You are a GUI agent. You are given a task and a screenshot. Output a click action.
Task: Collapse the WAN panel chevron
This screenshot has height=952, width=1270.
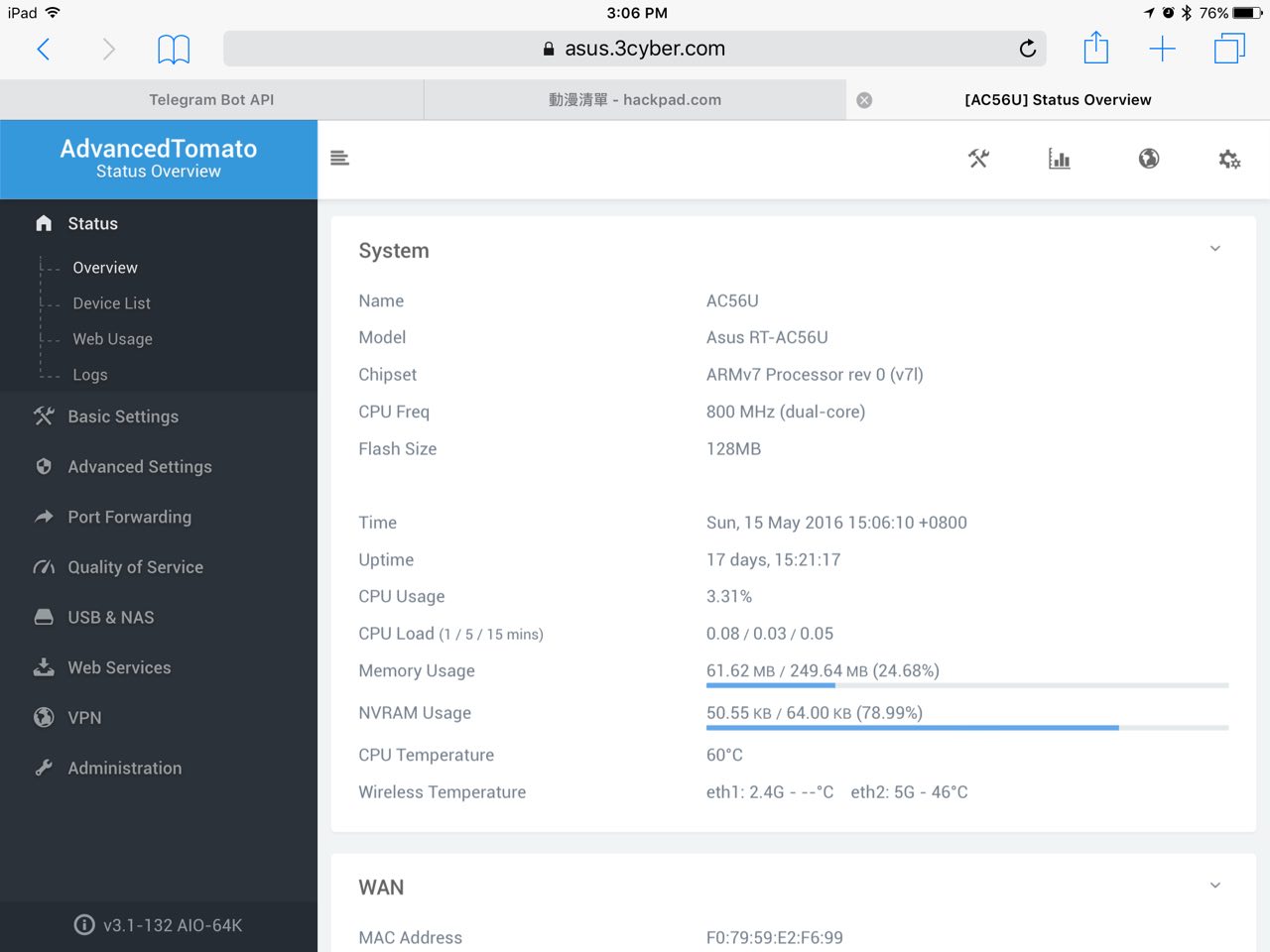tap(1215, 886)
